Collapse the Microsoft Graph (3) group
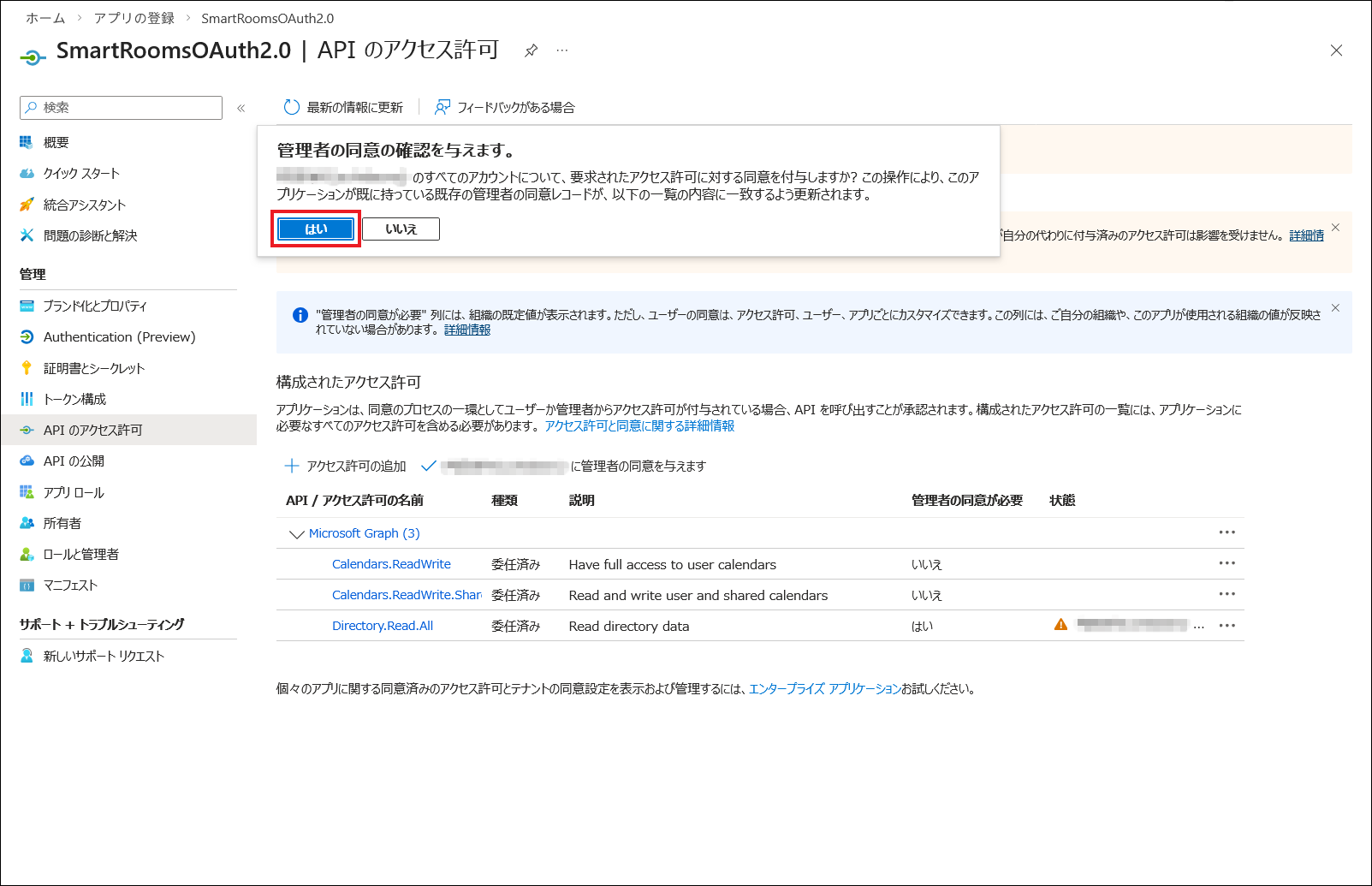The image size is (1372, 886). tap(297, 534)
